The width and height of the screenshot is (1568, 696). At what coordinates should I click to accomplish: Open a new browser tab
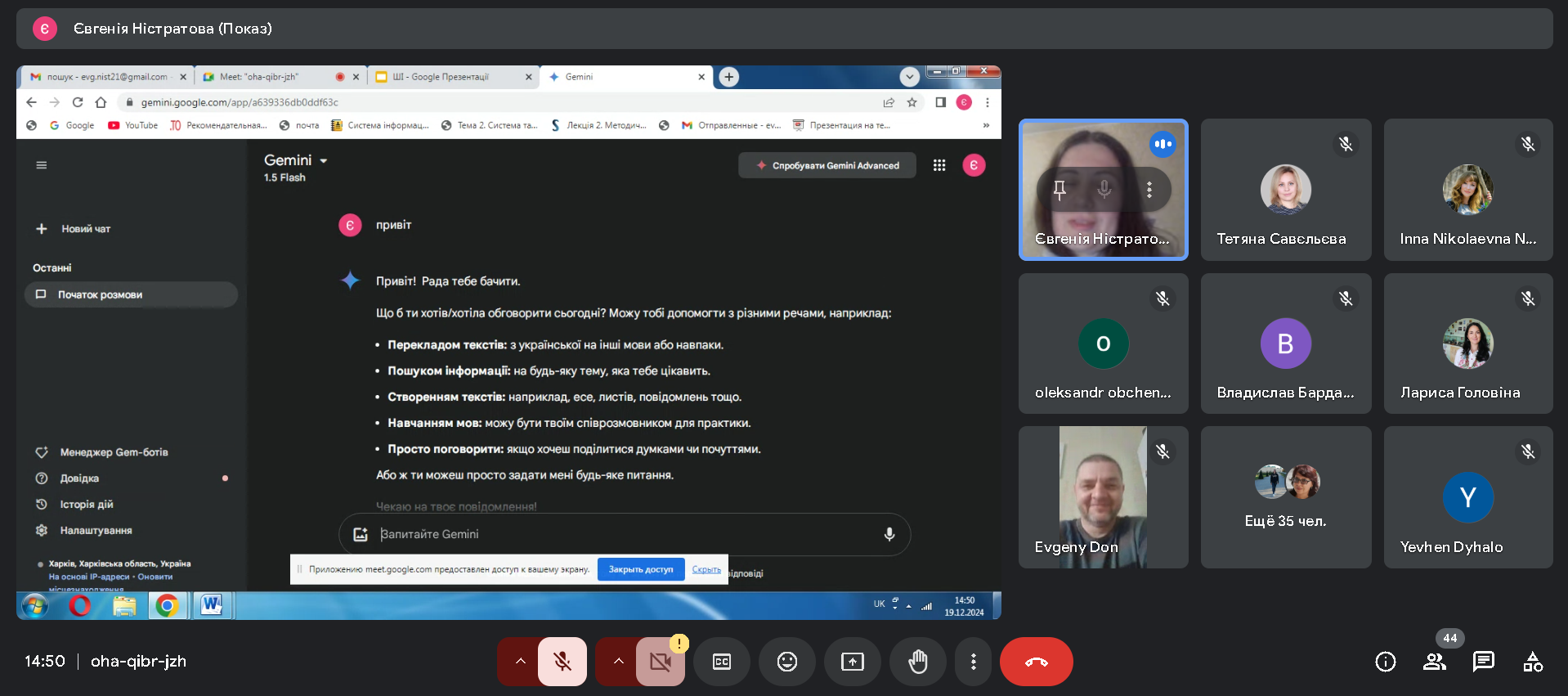click(x=729, y=77)
